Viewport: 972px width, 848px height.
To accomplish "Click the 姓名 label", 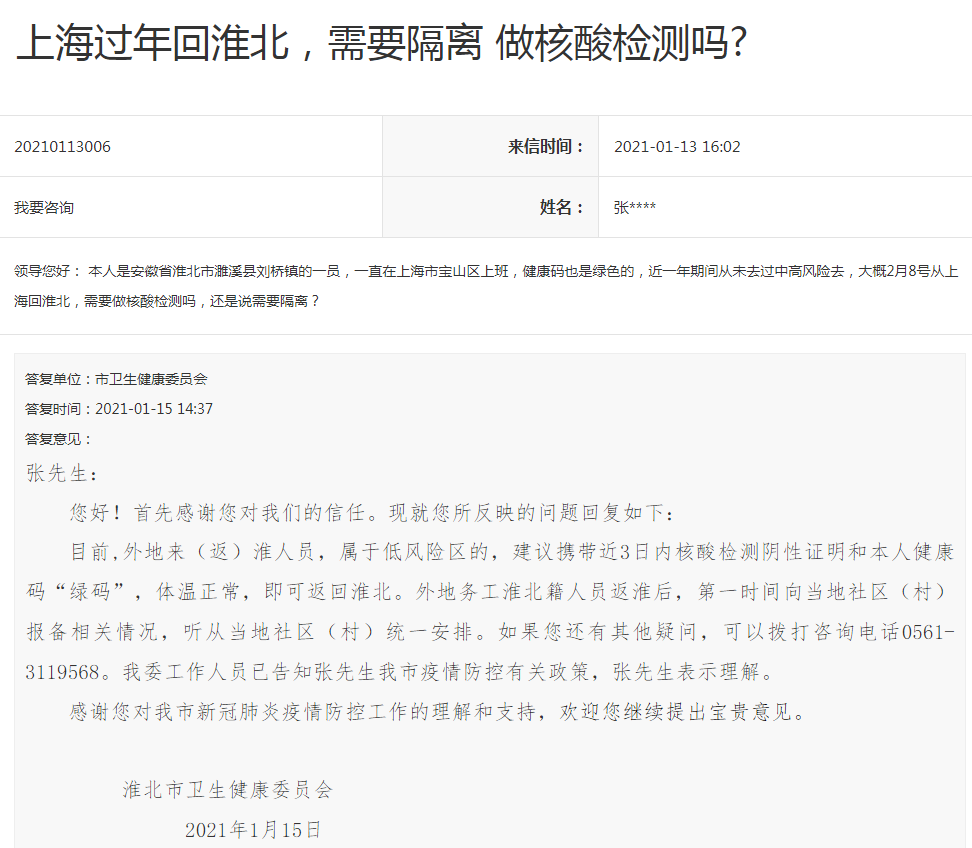I will click(562, 208).
